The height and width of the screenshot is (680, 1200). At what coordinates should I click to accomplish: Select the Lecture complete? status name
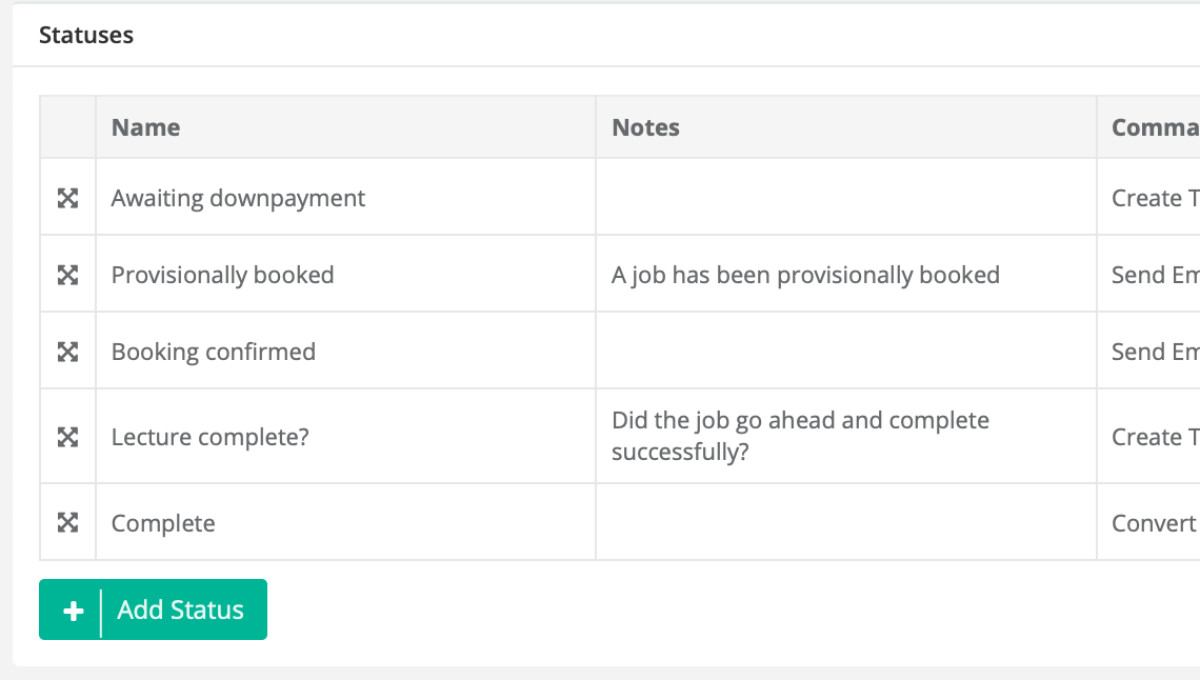point(210,437)
